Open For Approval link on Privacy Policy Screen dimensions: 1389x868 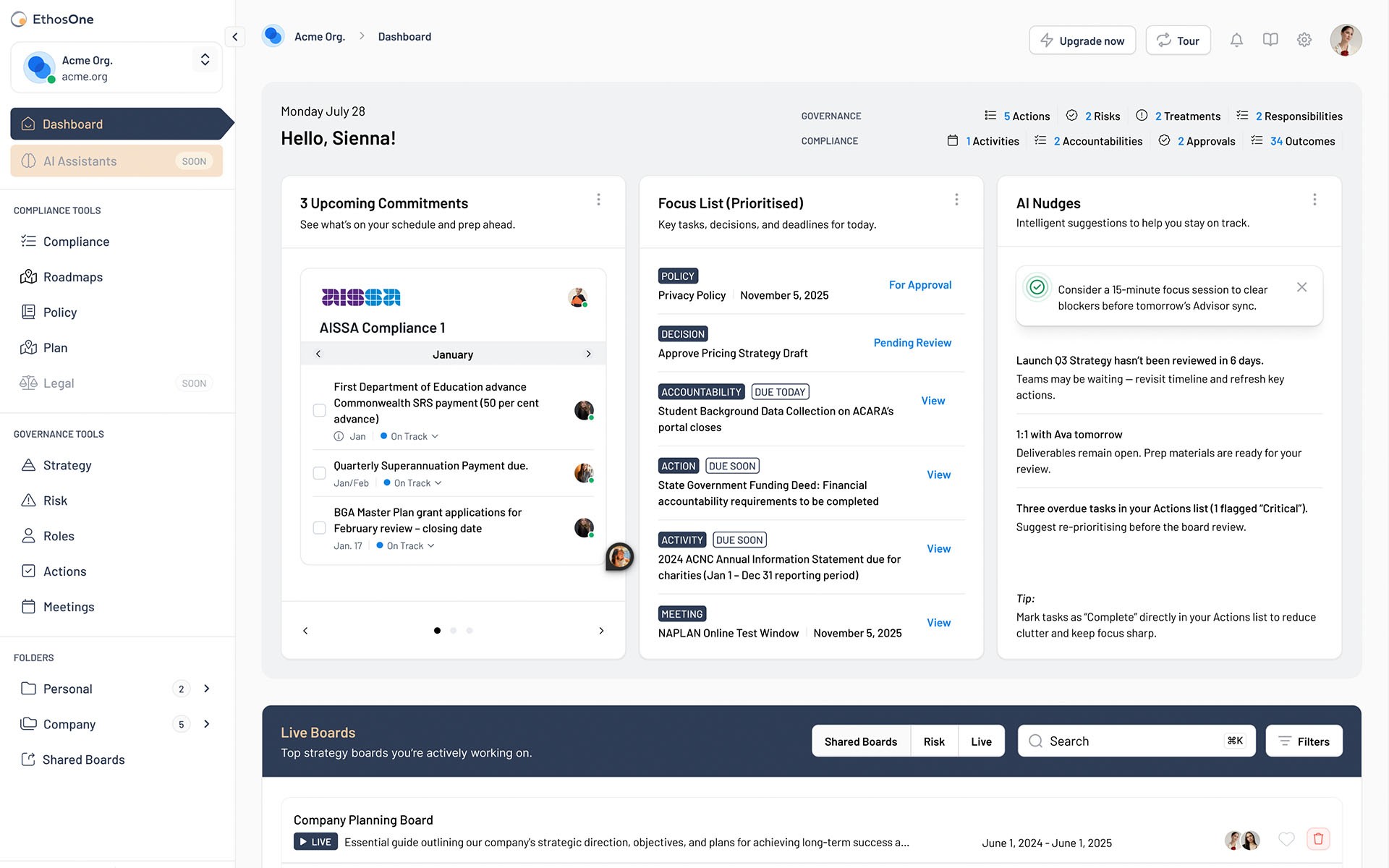click(919, 285)
